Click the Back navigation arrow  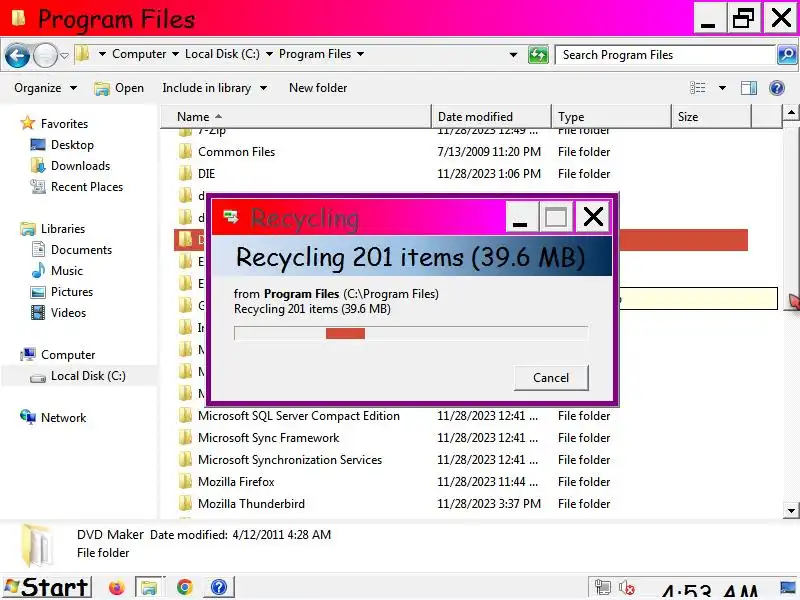coord(17,55)
